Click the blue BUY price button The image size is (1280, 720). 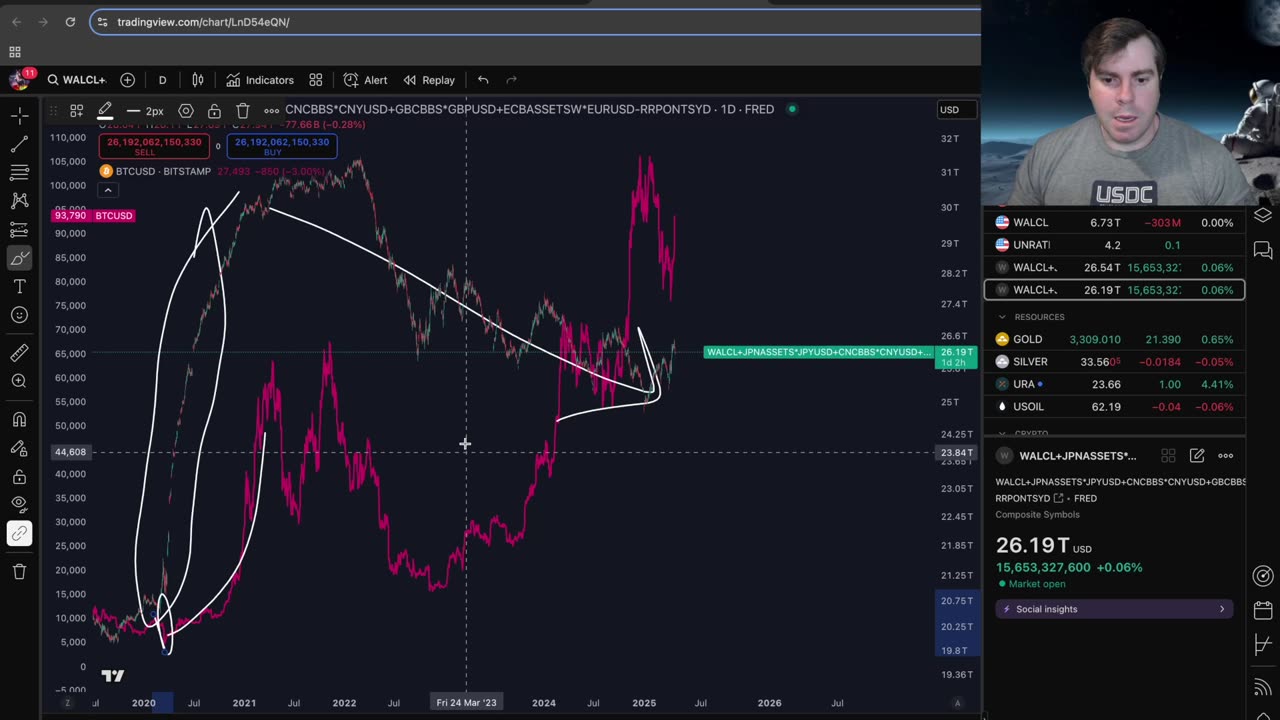282,146
